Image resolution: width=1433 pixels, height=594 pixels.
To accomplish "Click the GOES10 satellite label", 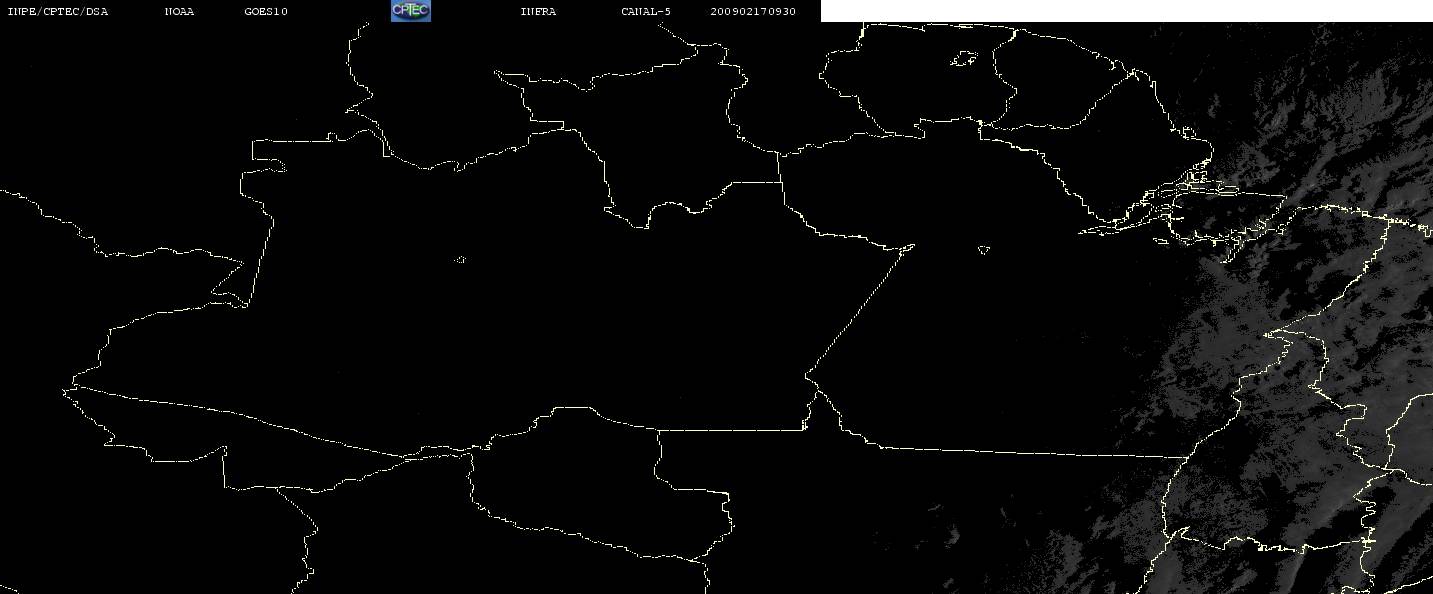I will [265, 12].
